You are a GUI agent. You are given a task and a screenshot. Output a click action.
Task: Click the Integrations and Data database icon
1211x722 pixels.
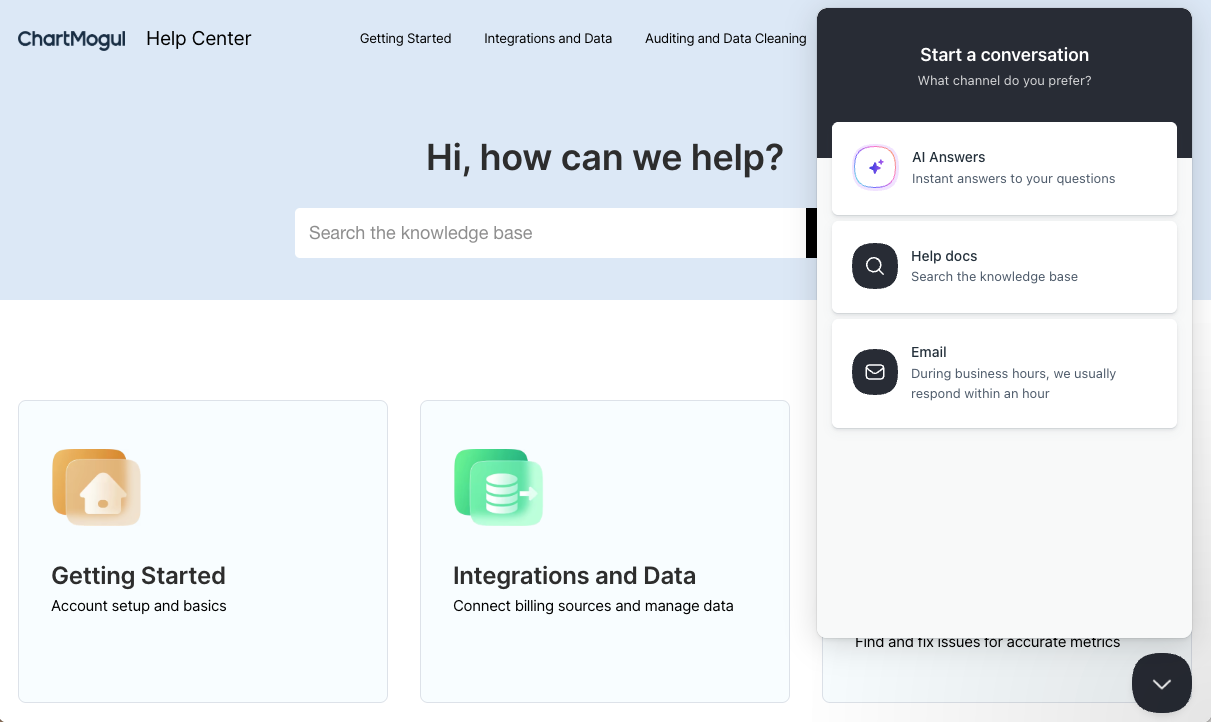coord(498,487)
